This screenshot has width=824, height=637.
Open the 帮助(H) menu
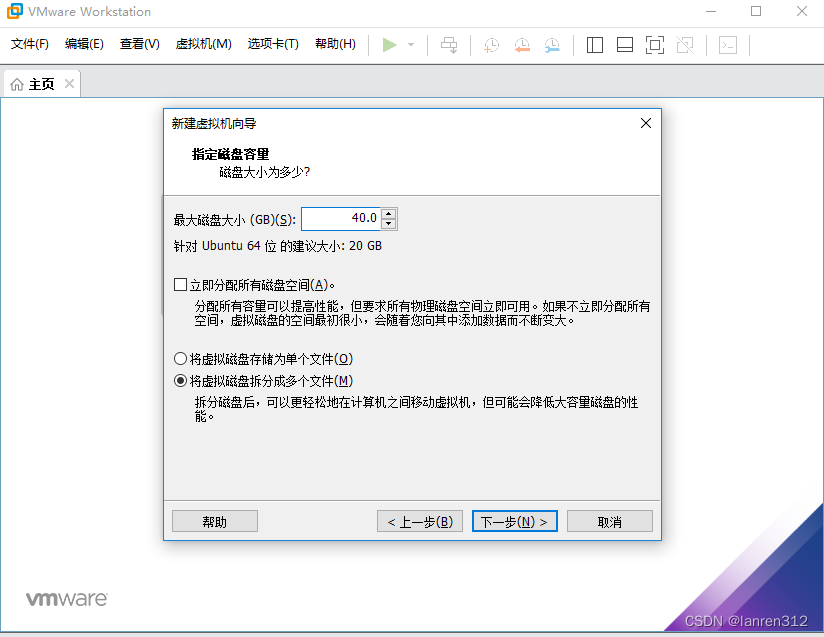coord(335,44)
